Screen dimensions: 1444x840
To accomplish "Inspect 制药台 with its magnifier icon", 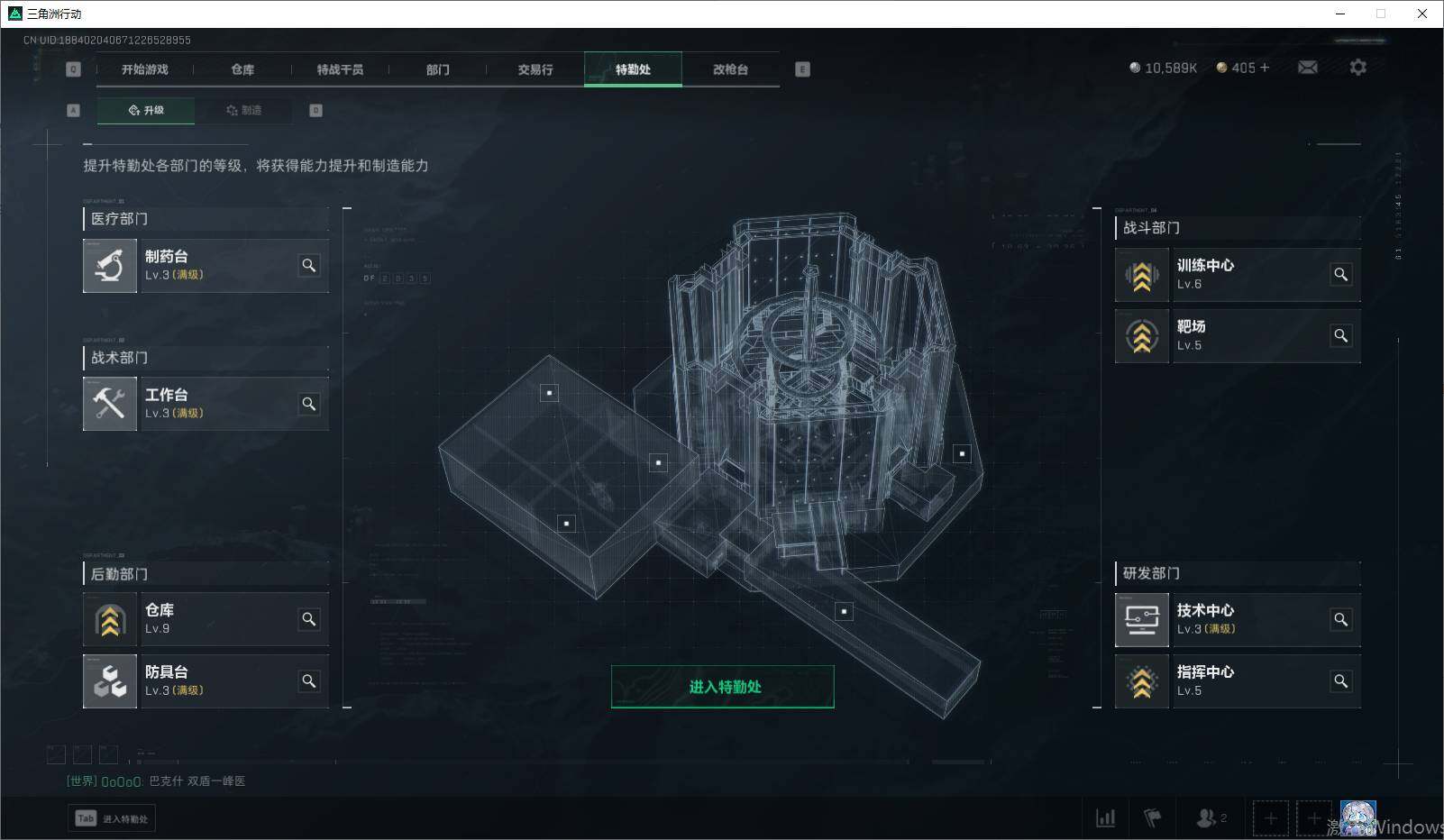I will coord(309,266).
